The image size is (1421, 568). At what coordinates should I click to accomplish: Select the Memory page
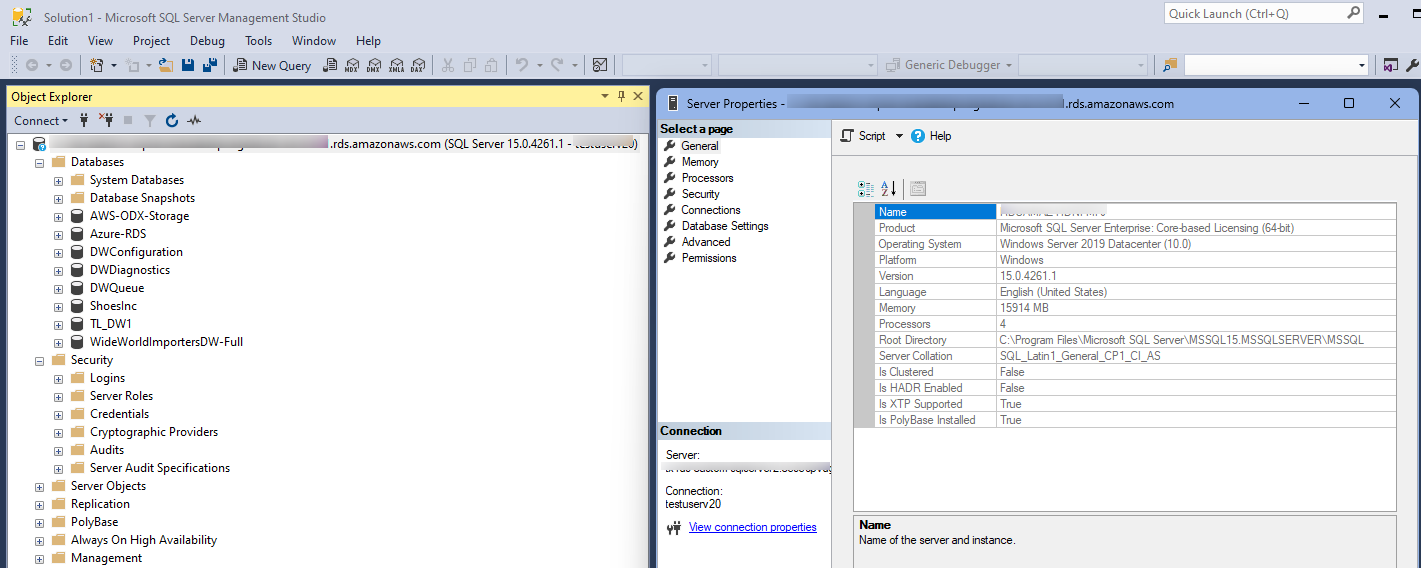tap(700, 162)
